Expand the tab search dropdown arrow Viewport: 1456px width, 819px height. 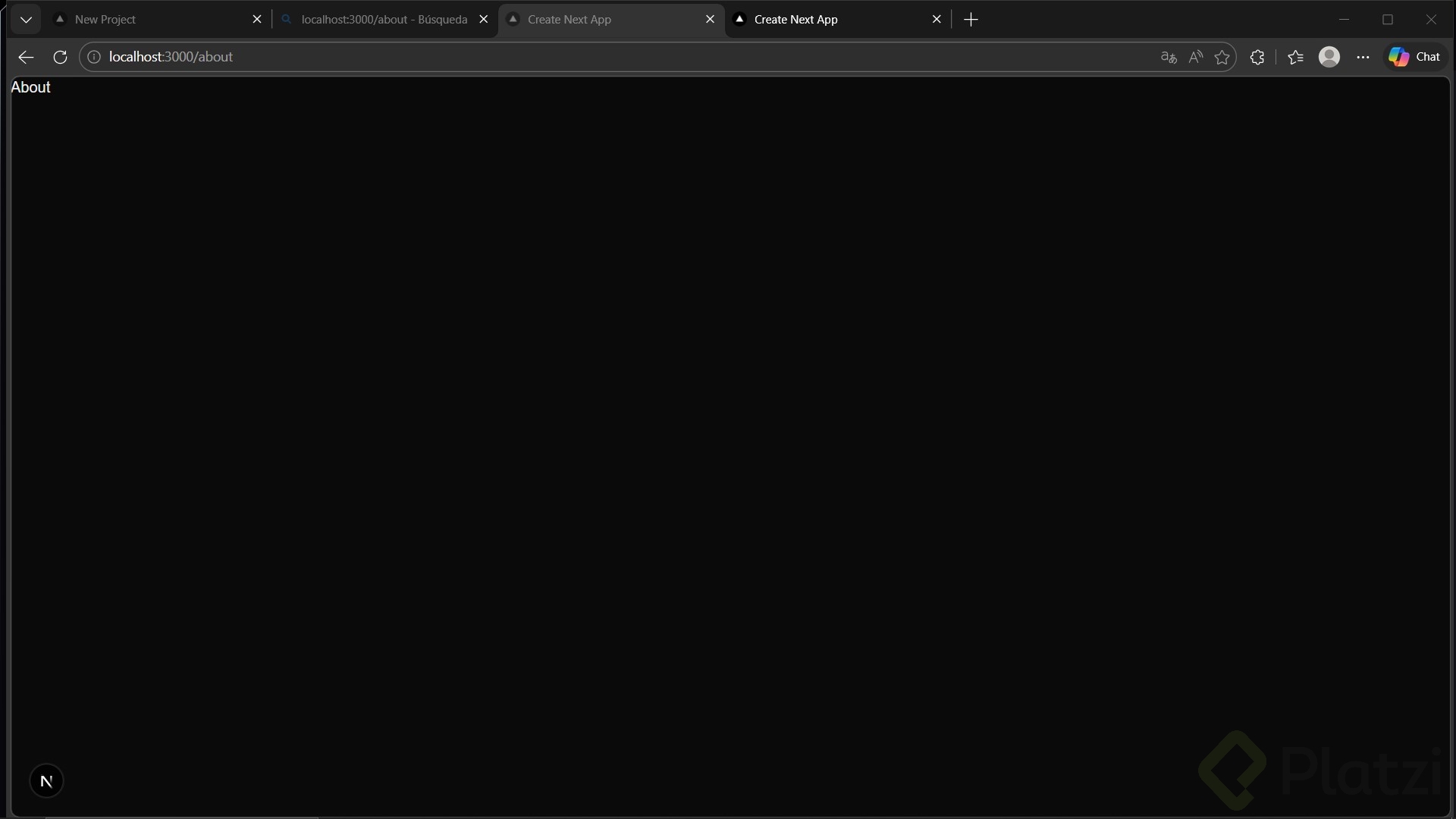click(26, 20)
